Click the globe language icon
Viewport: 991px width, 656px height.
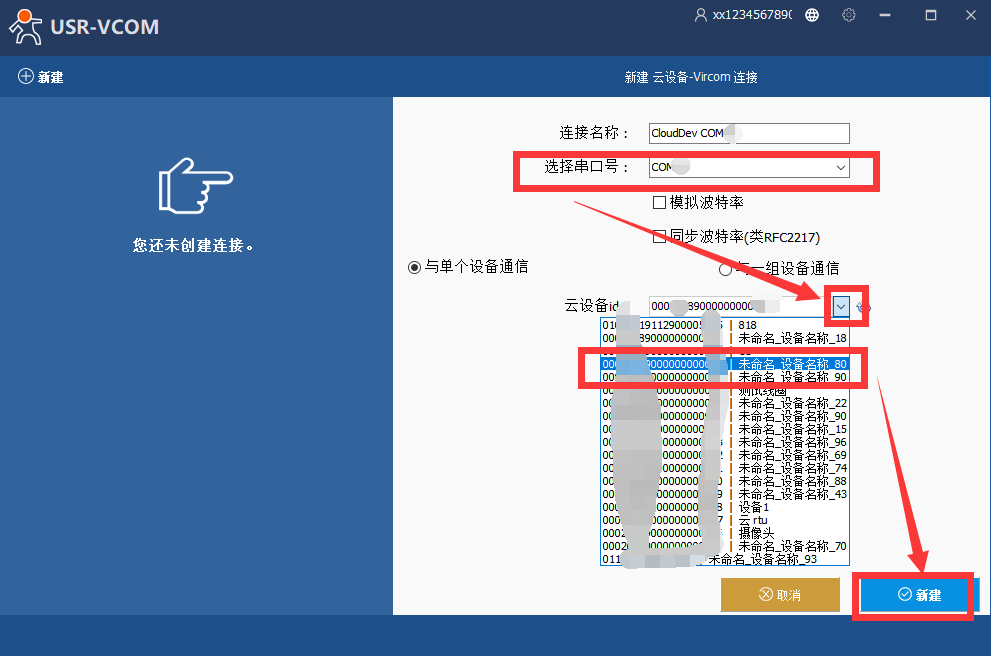pyautogui.click(x=812, y=15)
